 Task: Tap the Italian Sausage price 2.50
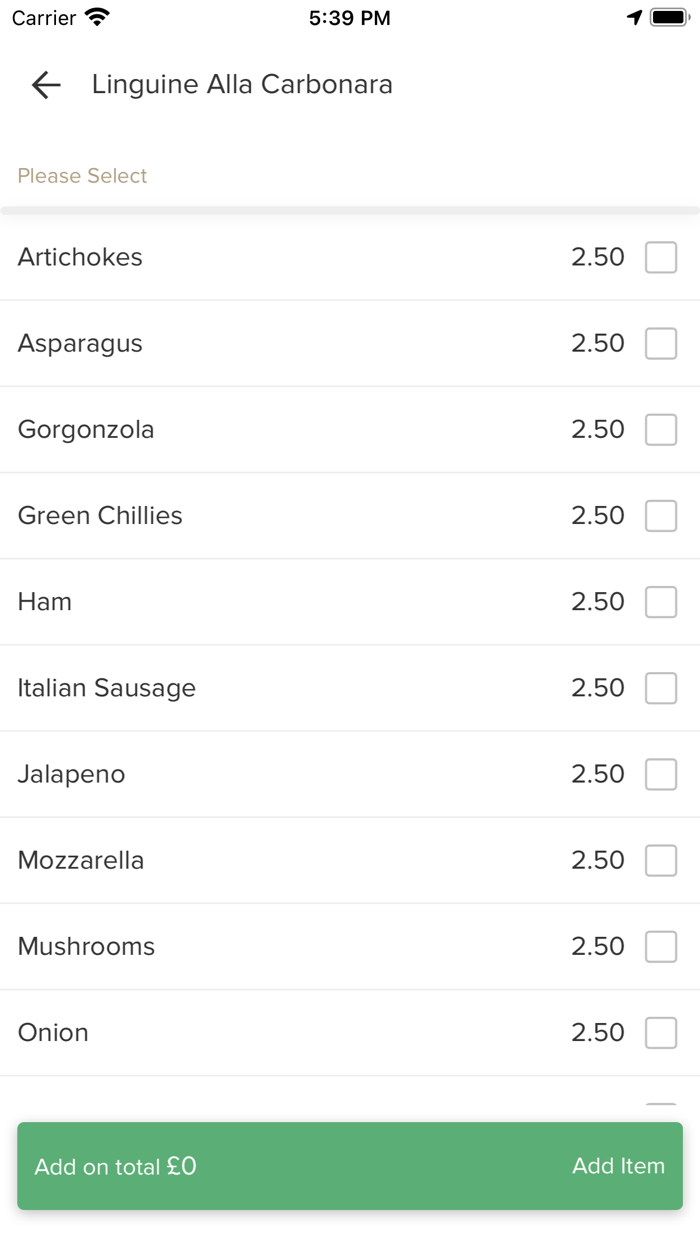pyautogui.click(x=597, y=688)
